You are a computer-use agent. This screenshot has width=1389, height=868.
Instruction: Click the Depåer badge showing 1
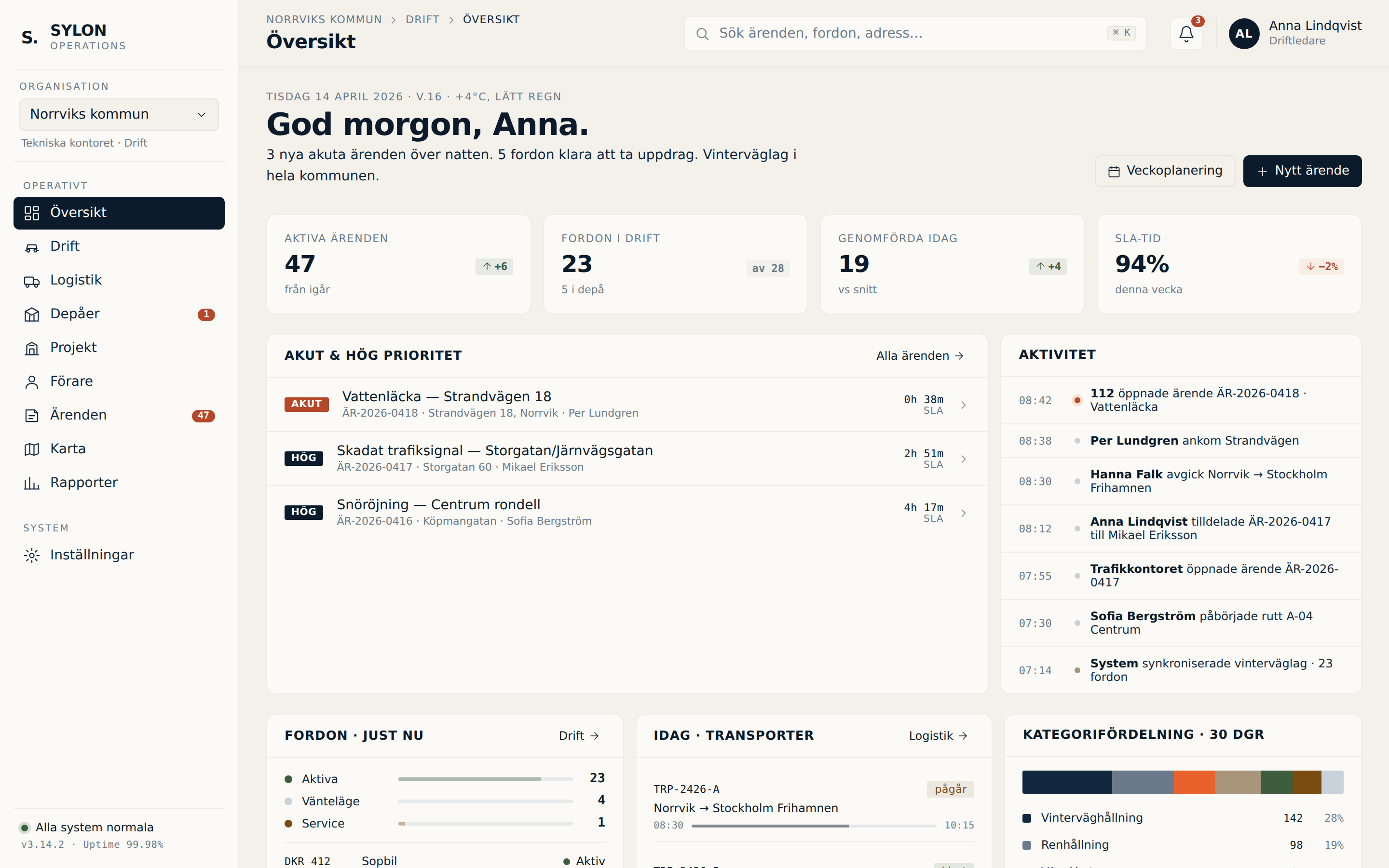[x=206, y=314]
